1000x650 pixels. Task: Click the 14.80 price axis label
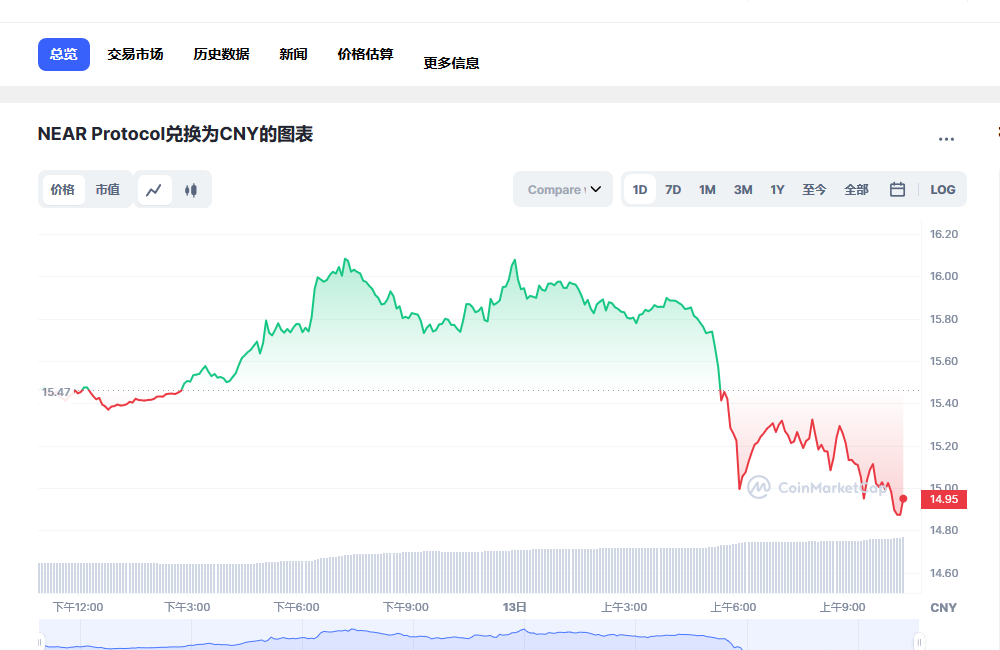tap(944, 530)
